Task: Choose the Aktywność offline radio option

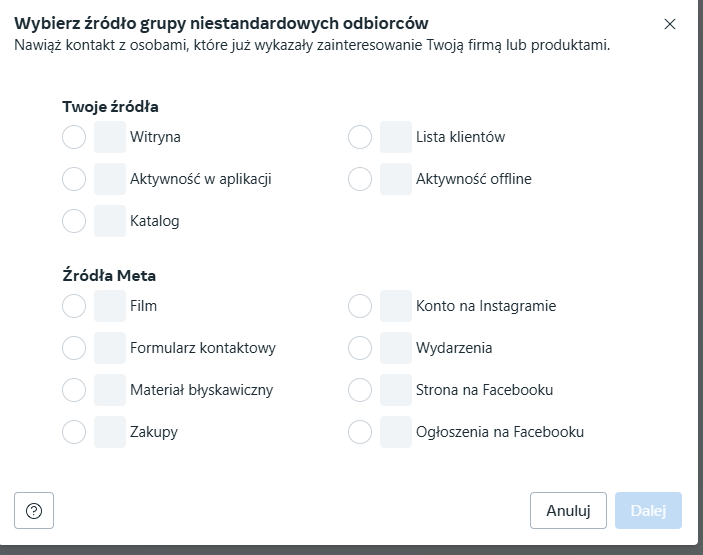Action: (360, 179)
